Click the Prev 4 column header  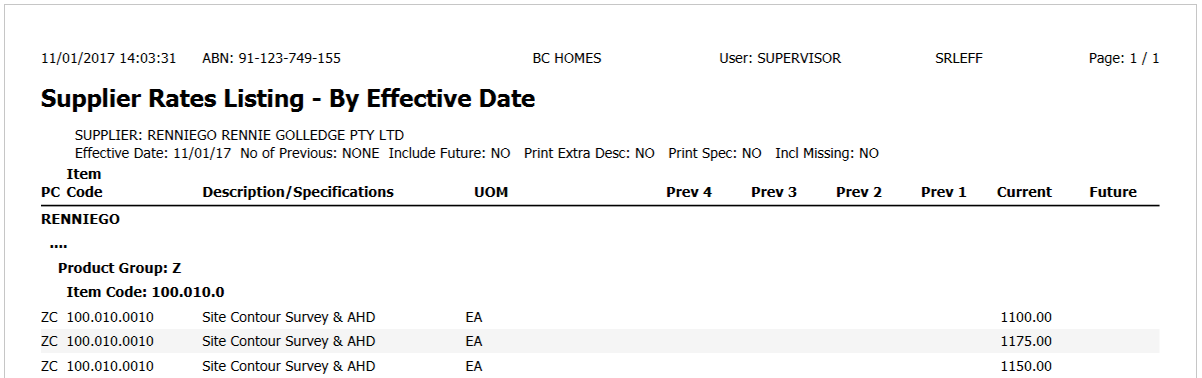[x=689, y=192]
